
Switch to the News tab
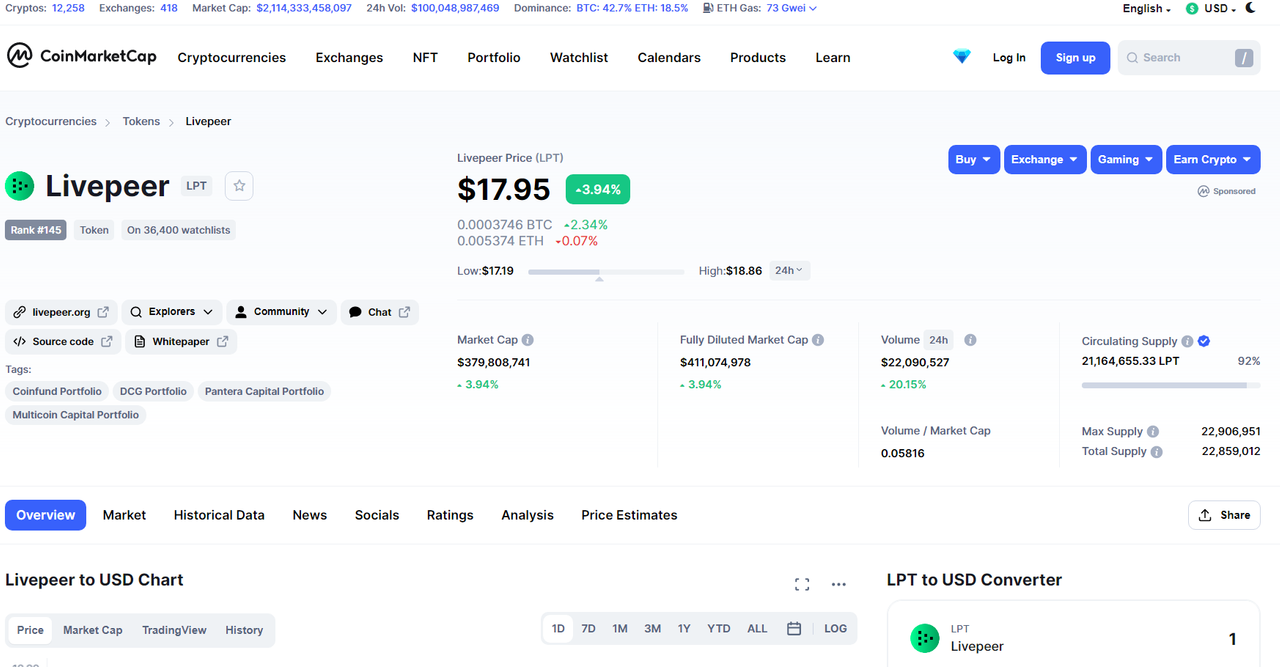click(310, 515)
